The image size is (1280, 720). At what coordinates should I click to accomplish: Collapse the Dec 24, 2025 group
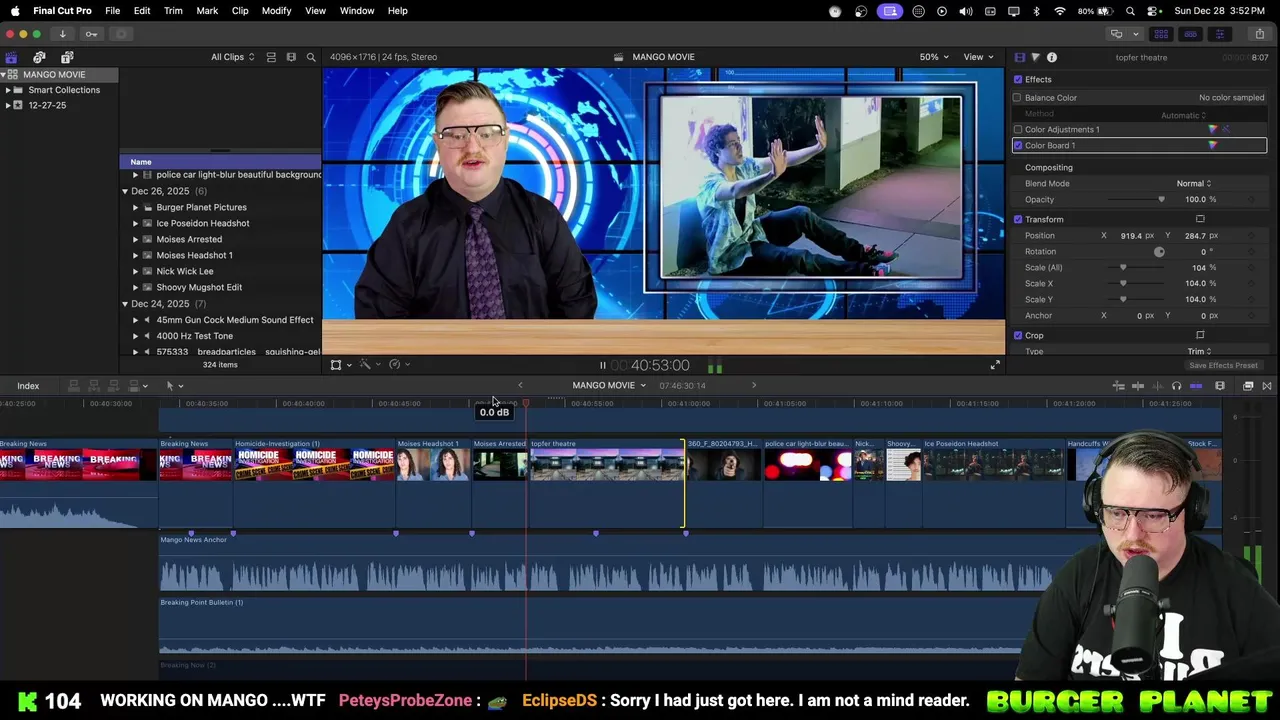pos(125,304)
